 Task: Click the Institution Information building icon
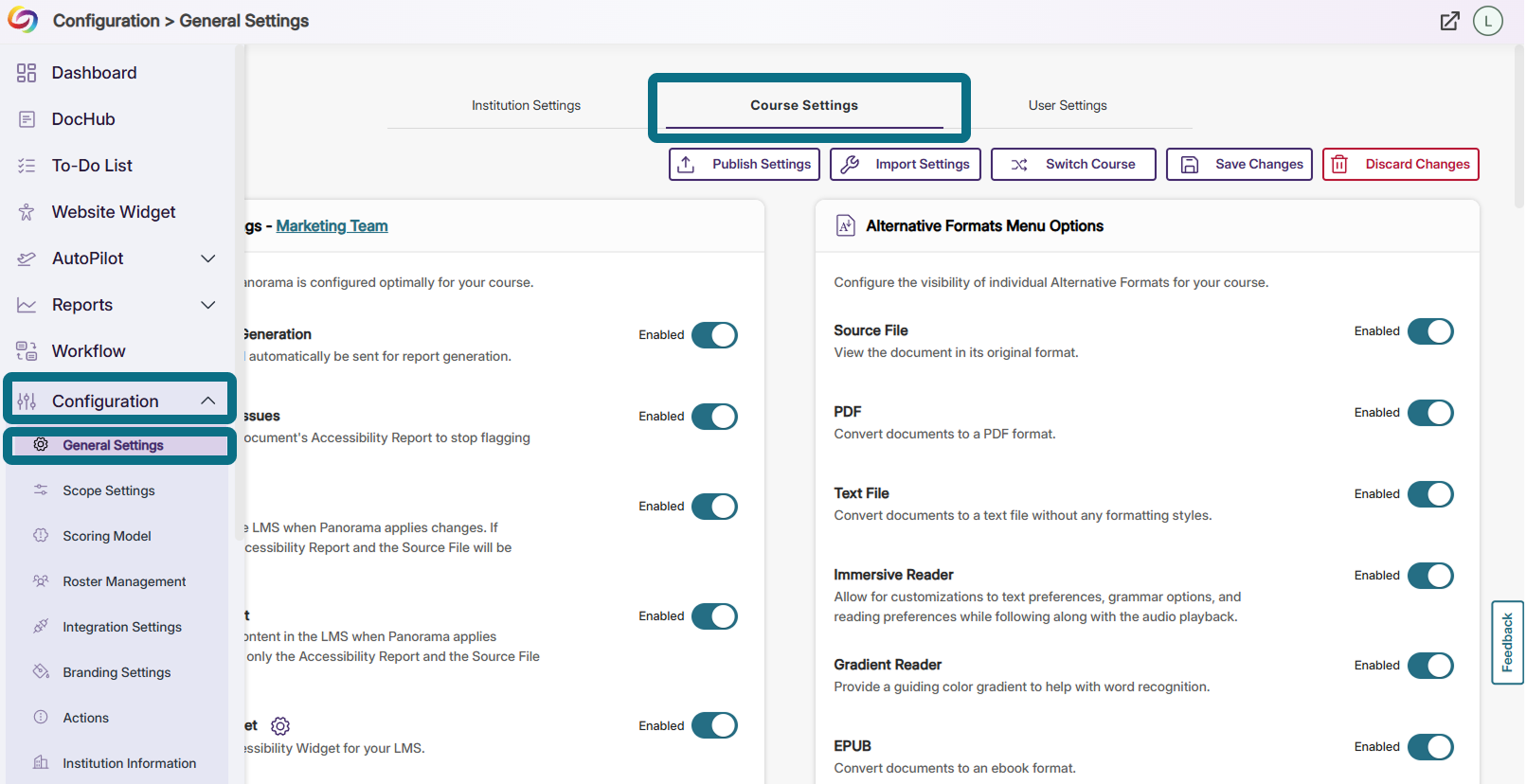click(41, 762)
